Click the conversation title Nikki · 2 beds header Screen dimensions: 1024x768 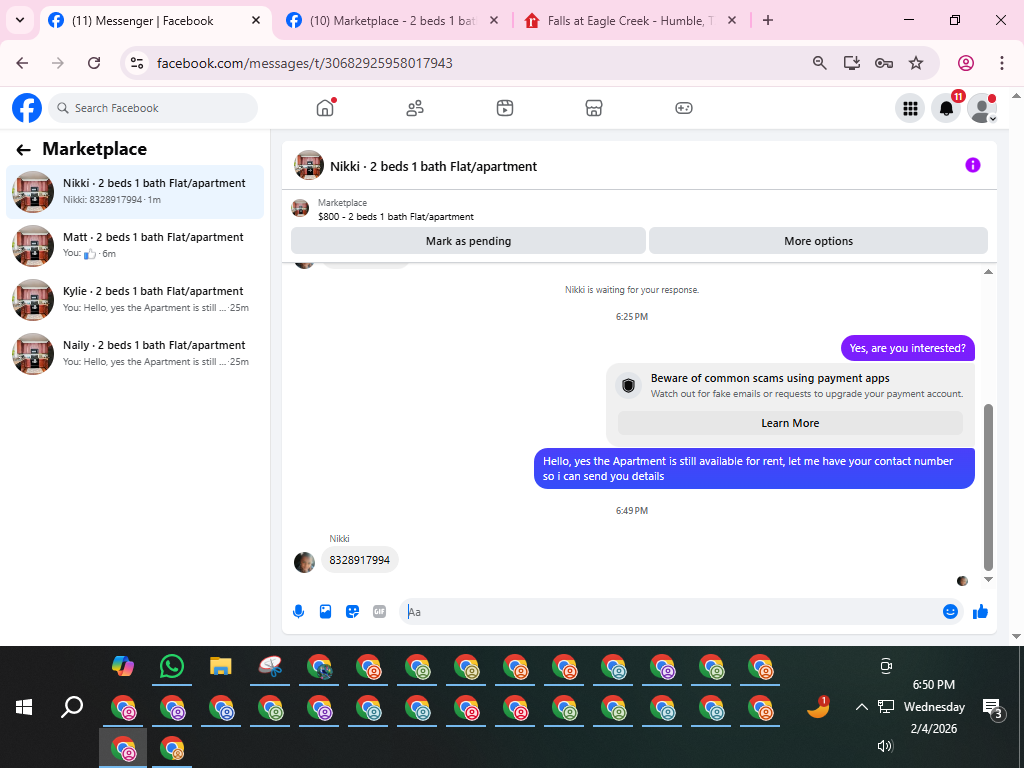pos(434,167)
